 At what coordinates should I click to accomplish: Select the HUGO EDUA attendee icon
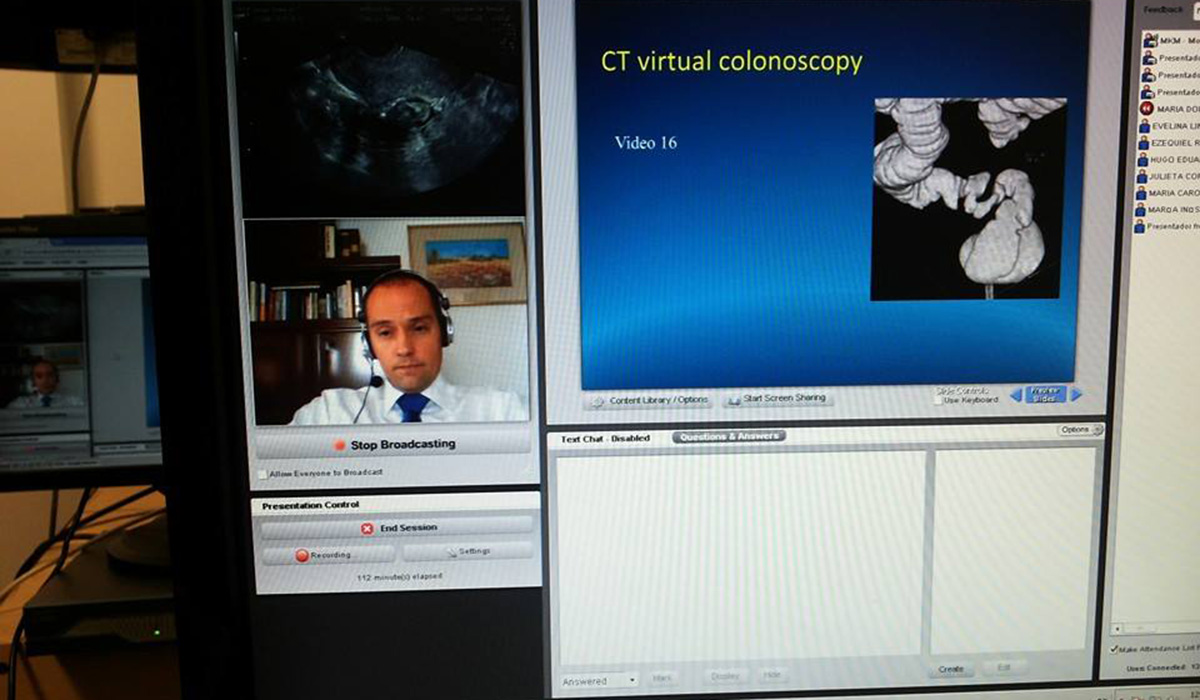pyautogui.click(x=1142, y=160)
